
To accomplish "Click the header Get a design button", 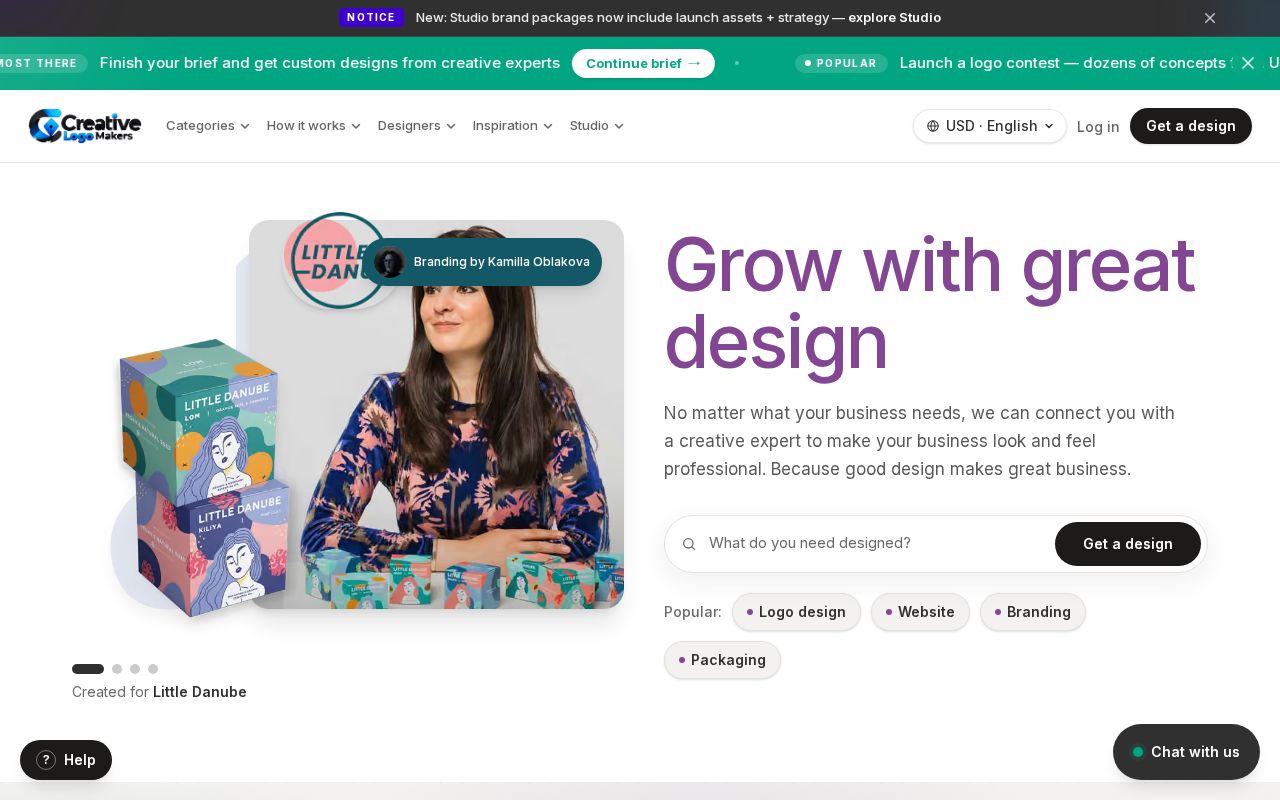I will coord(1191,126).
